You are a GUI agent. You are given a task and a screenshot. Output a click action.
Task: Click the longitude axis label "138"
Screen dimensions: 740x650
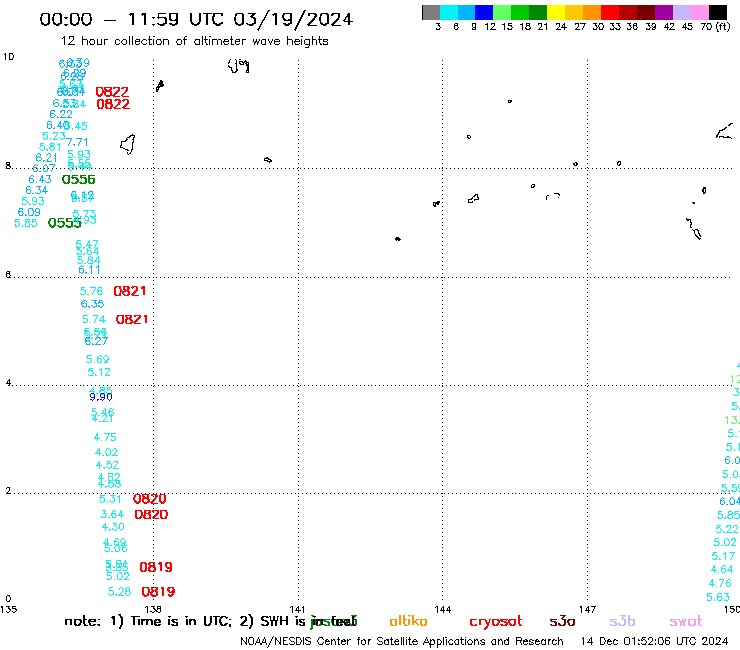pyautogui.click(x=153, y=610)
